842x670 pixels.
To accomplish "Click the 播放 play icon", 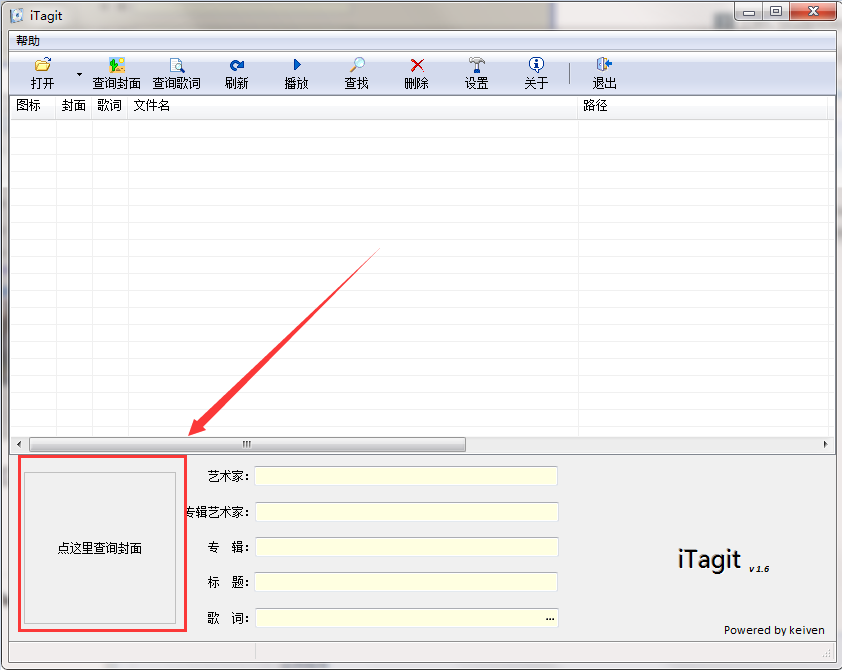I will pos(297,65).
